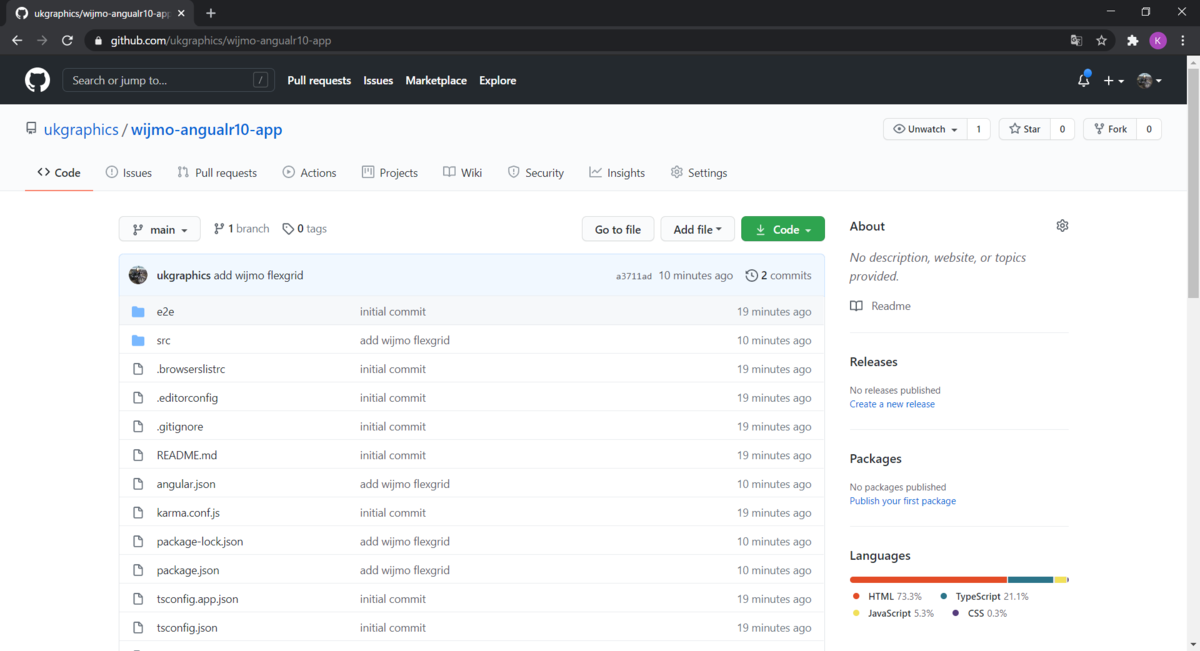
Task: Fork this repository
Action: point(1111,129)
